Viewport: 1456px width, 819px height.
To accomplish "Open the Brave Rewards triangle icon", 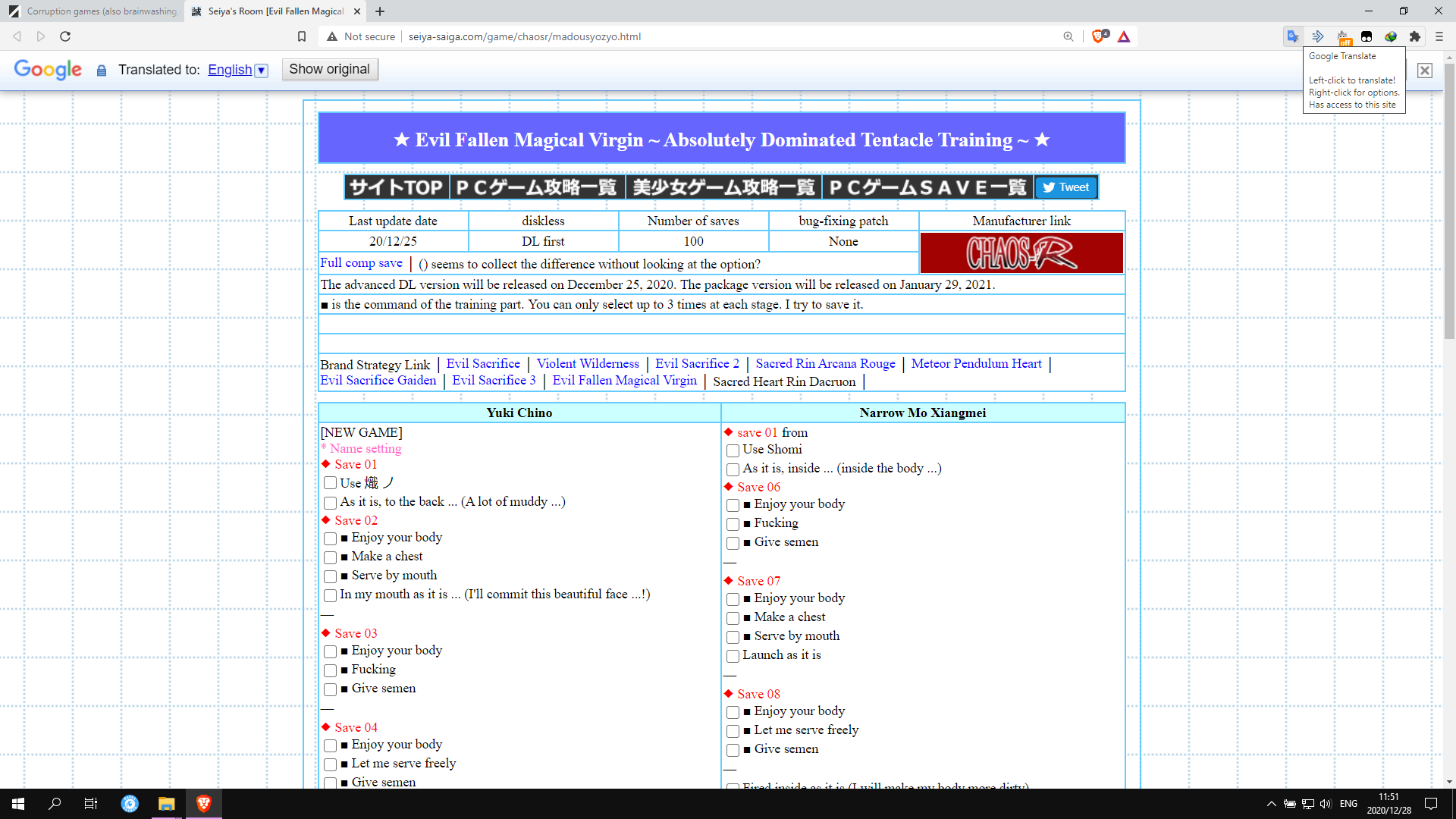I will 1124,36.
